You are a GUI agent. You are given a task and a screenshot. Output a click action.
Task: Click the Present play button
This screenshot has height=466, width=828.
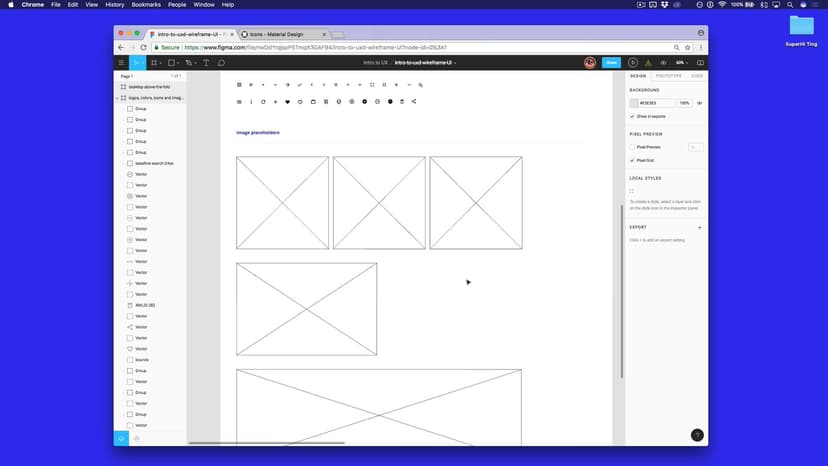click(x=632, y=63)
